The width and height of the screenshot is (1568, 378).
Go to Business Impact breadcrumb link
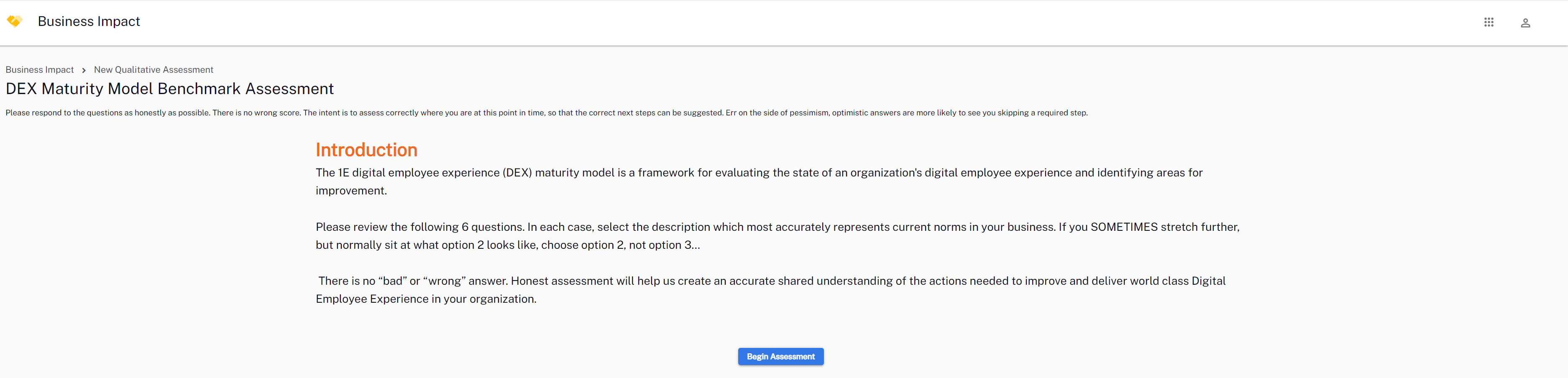(x=40, y=70)
